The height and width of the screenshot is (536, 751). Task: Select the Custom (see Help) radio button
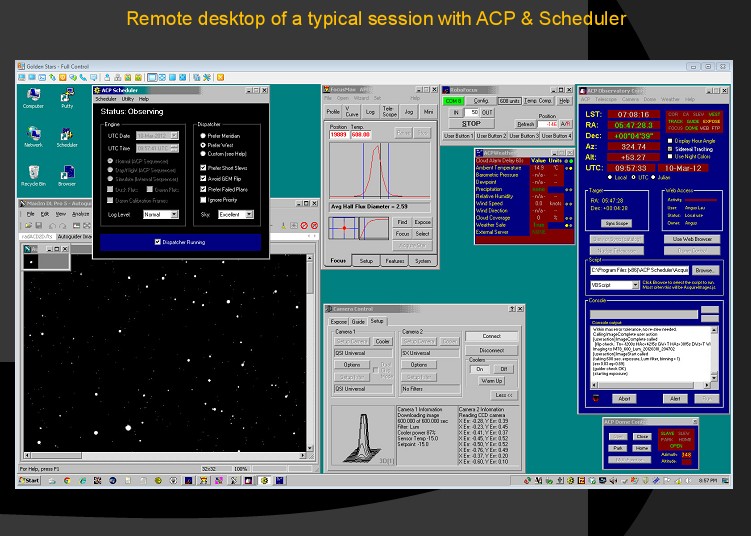tap(203, 154)
